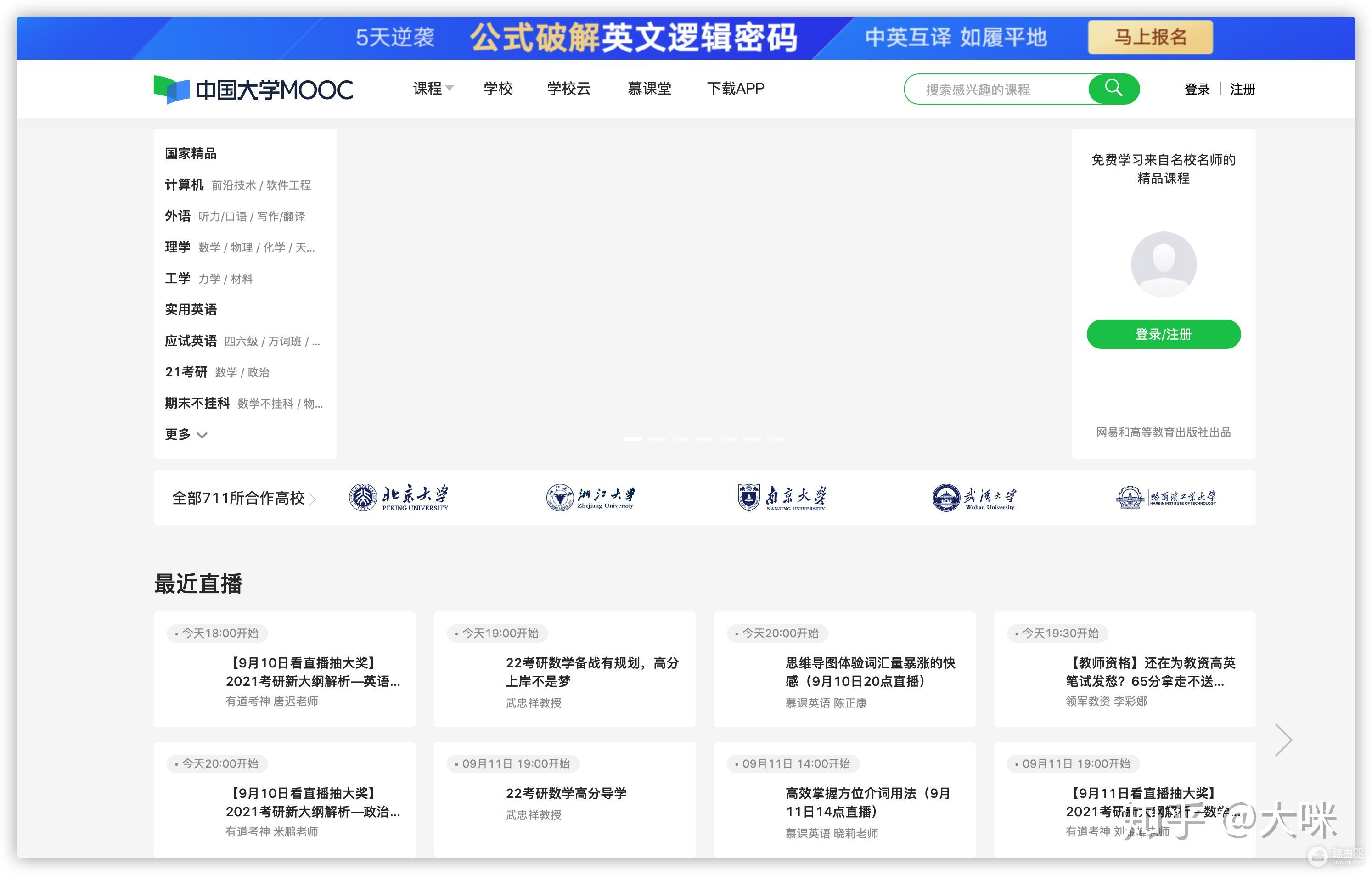Image resolution: width=1372 pixels, height=875 pixels.
Task: Select the second carousel indicator dash
Action: [657, 438]
